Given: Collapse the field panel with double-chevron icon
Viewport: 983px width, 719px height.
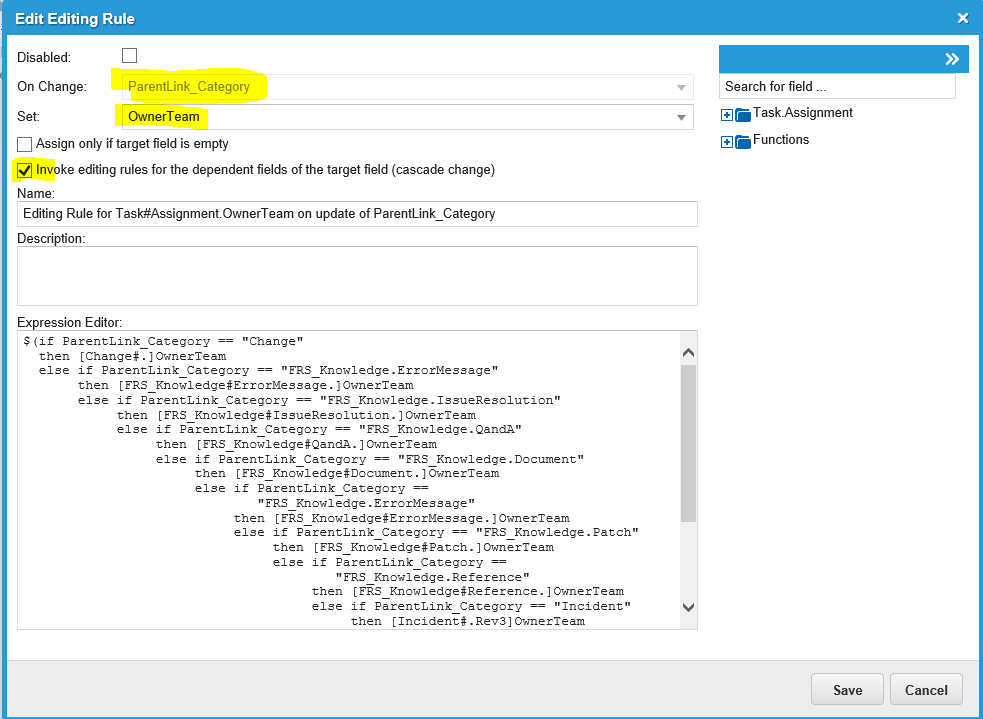Looking at the screenshot, I should pos(951,59).
